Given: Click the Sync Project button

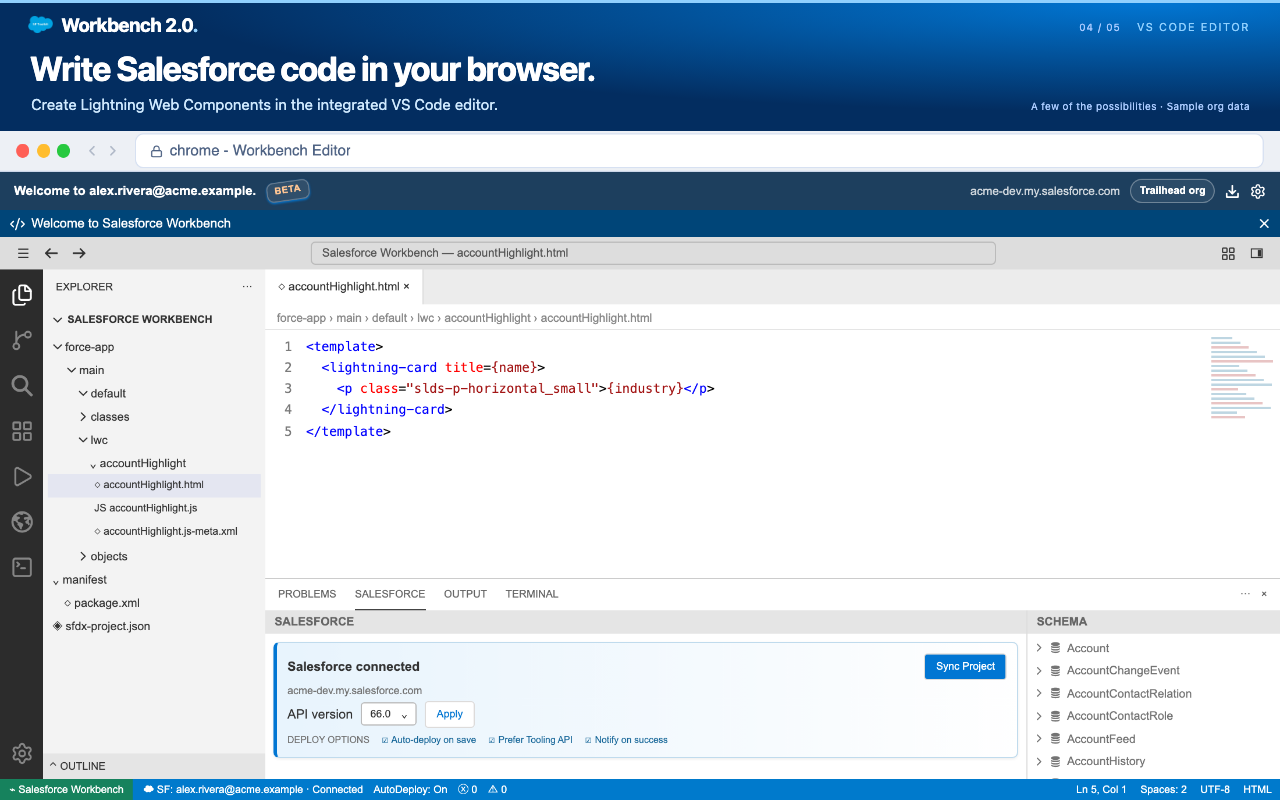Looking at the screenshot, I should pyautogui.click(x=965, y=666).
